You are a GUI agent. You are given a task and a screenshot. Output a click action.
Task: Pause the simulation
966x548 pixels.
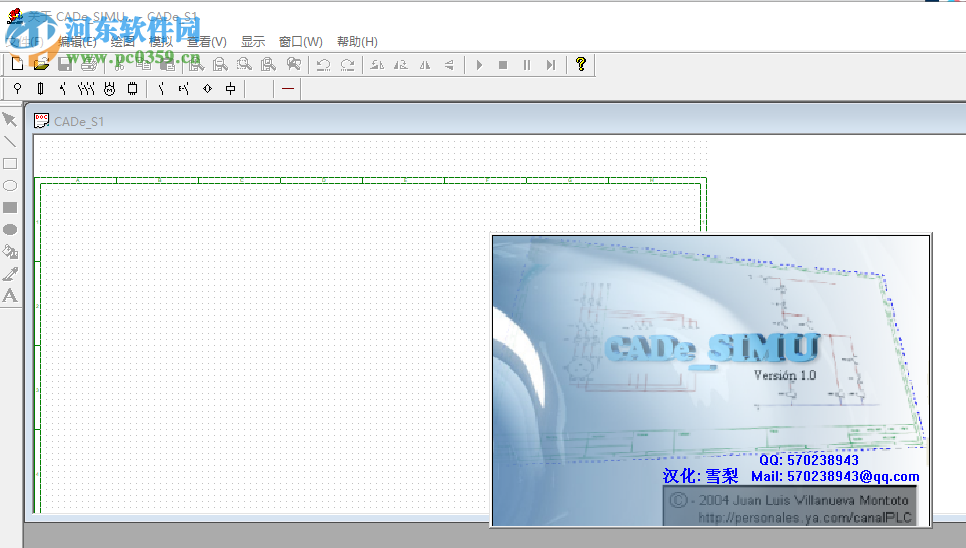coord(527,65)
